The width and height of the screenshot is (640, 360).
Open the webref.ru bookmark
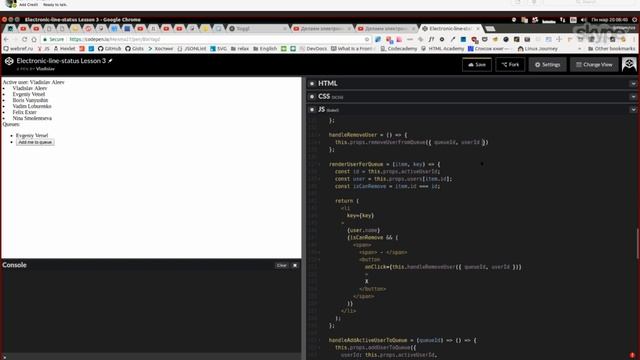pos(18,49)
